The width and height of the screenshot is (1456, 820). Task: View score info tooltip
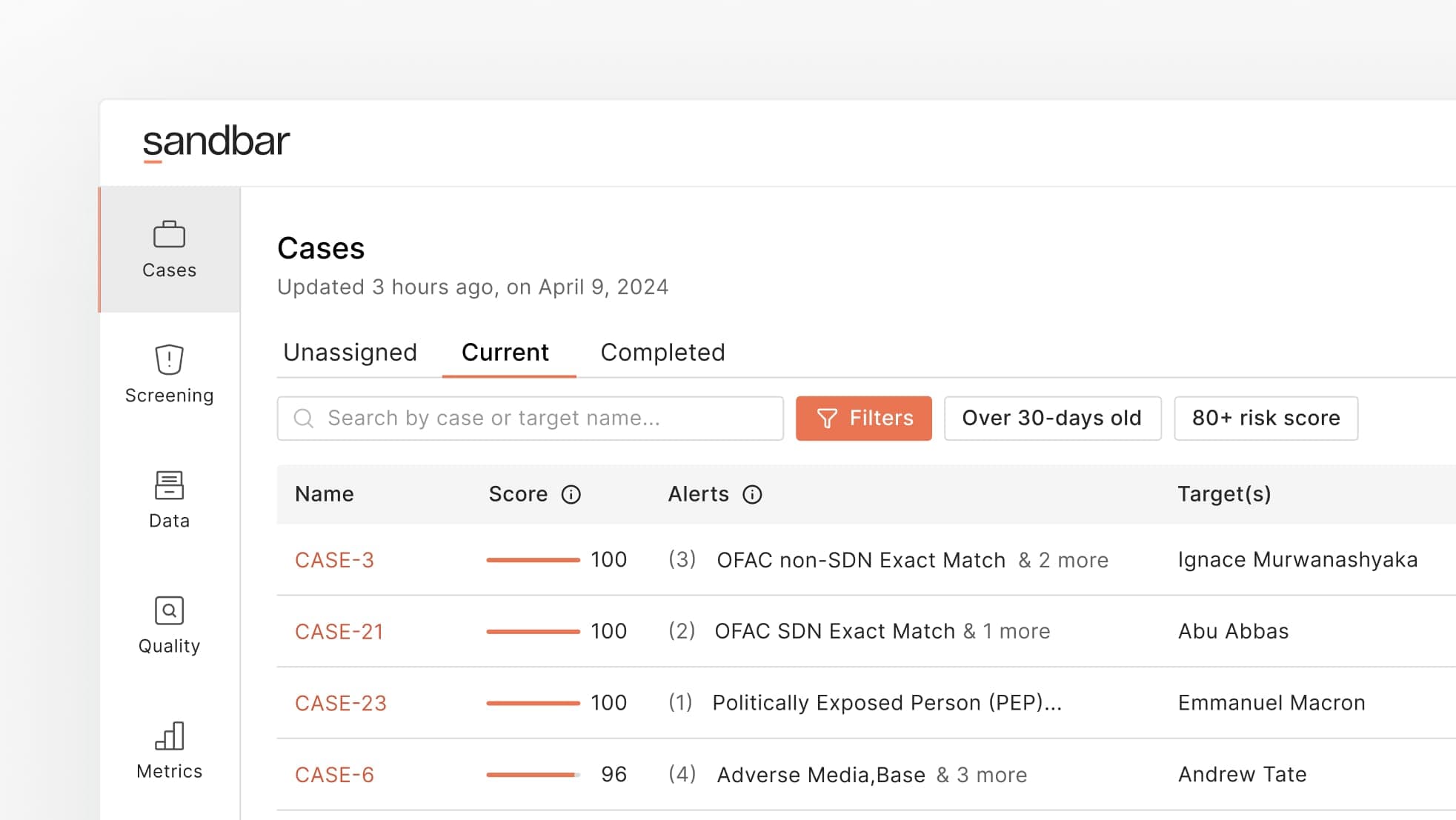coord(570,494)
